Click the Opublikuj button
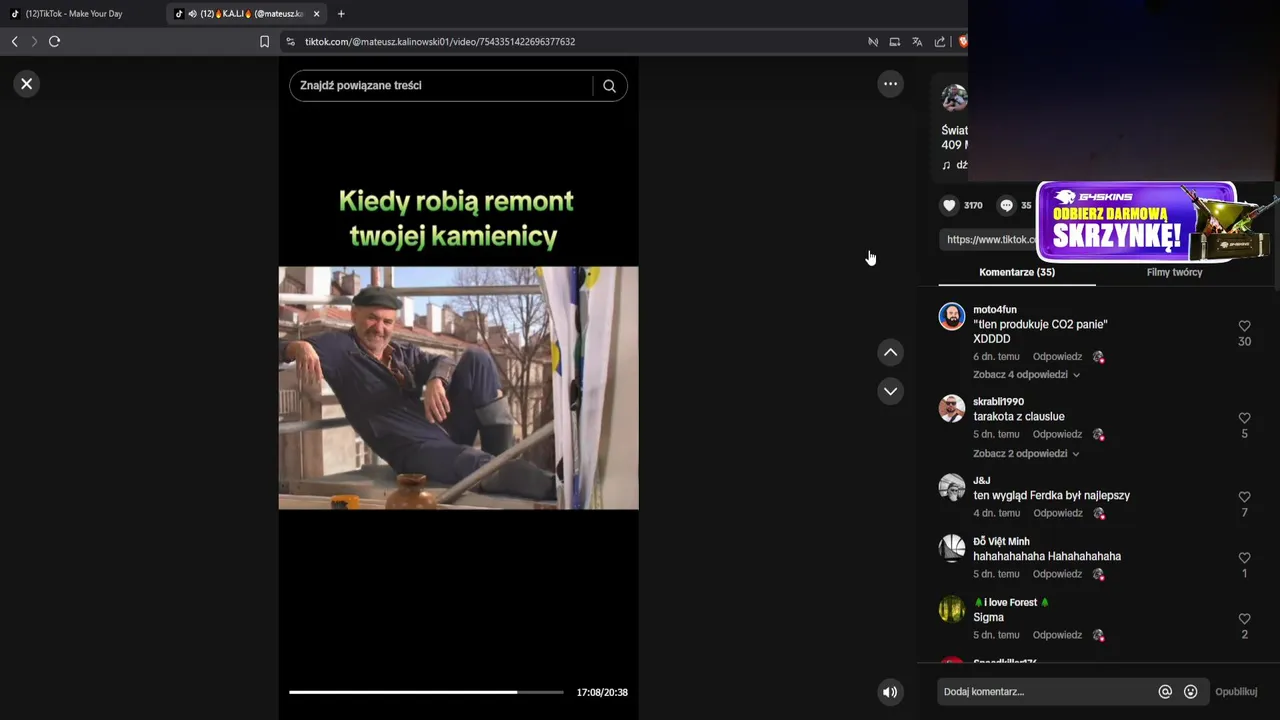 coord(1236,692)
